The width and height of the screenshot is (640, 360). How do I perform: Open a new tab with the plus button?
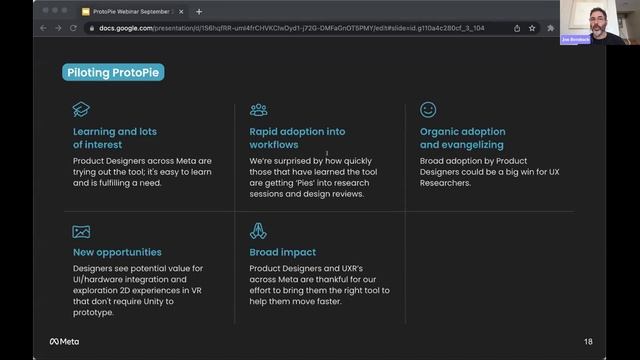click(199, 12)
